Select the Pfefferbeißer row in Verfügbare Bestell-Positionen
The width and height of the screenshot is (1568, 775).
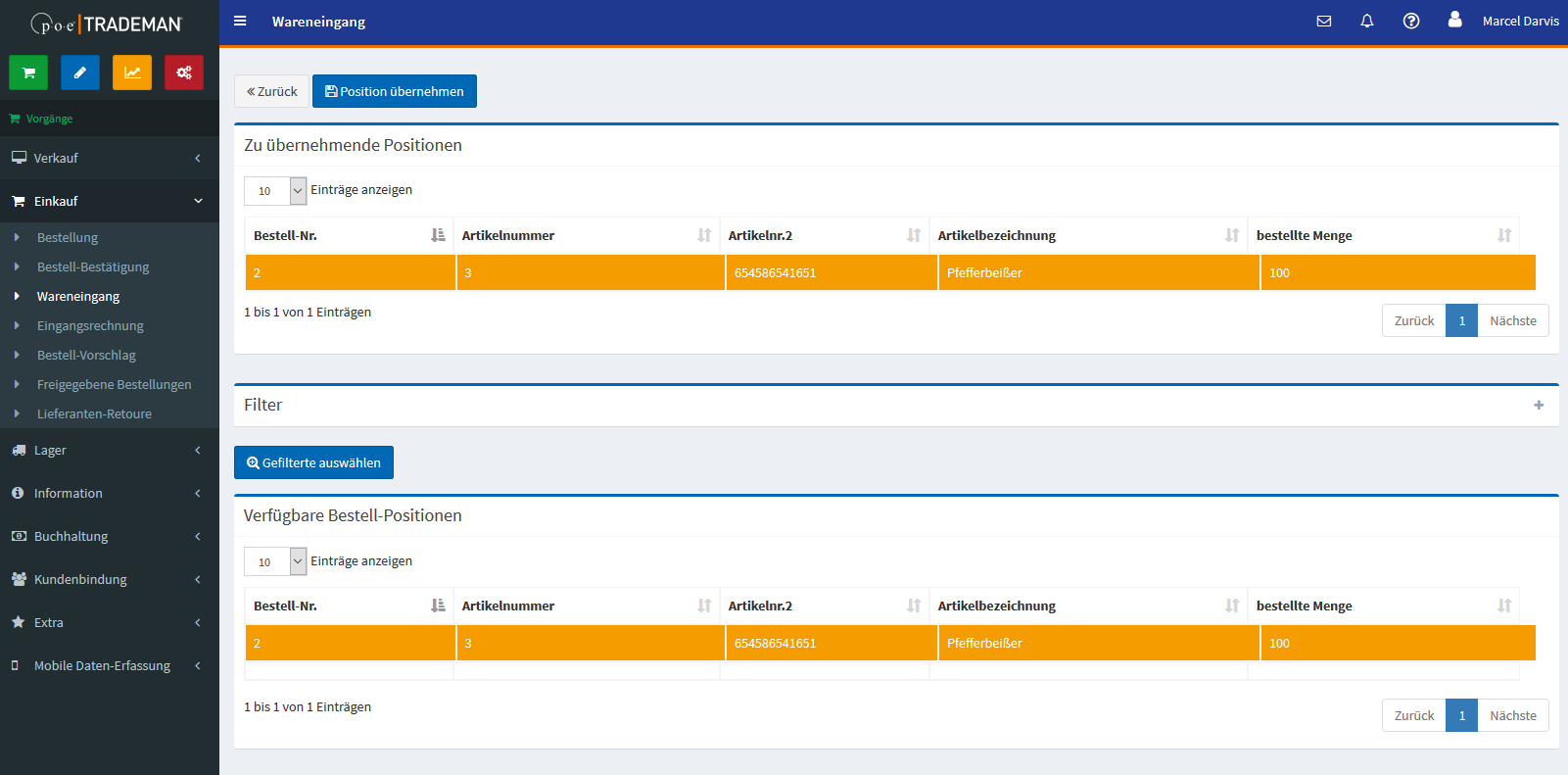(x=984, y=643)
